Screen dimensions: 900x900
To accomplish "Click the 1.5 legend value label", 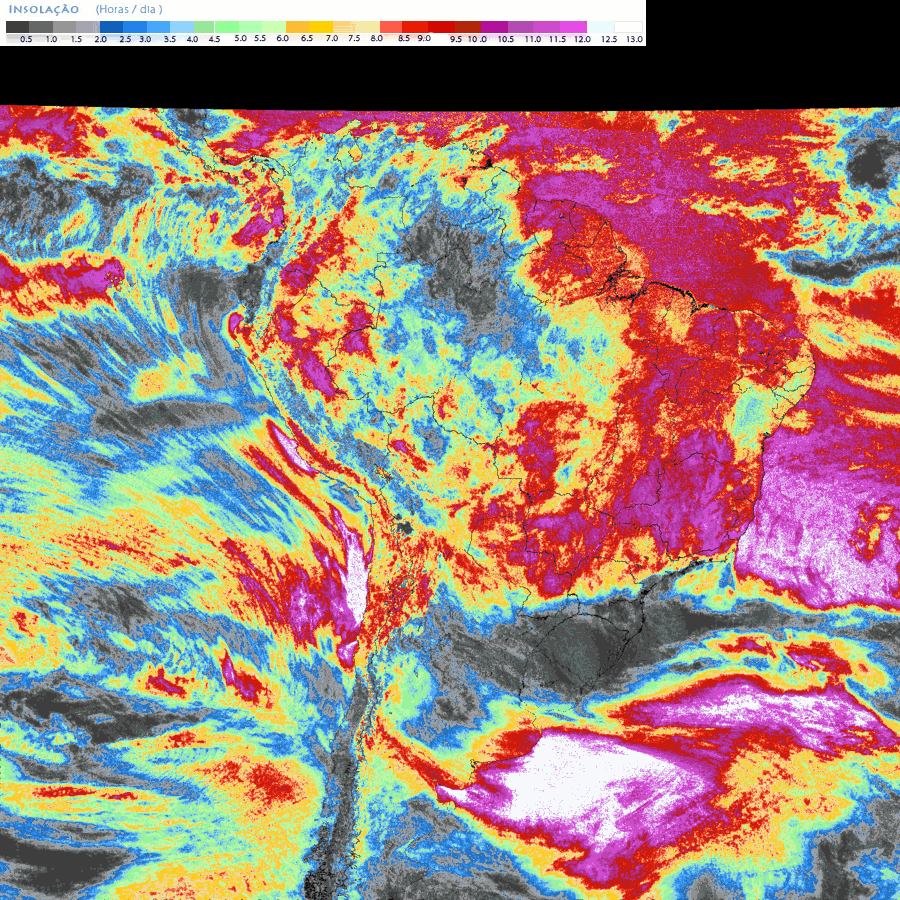I will (76, 39).
